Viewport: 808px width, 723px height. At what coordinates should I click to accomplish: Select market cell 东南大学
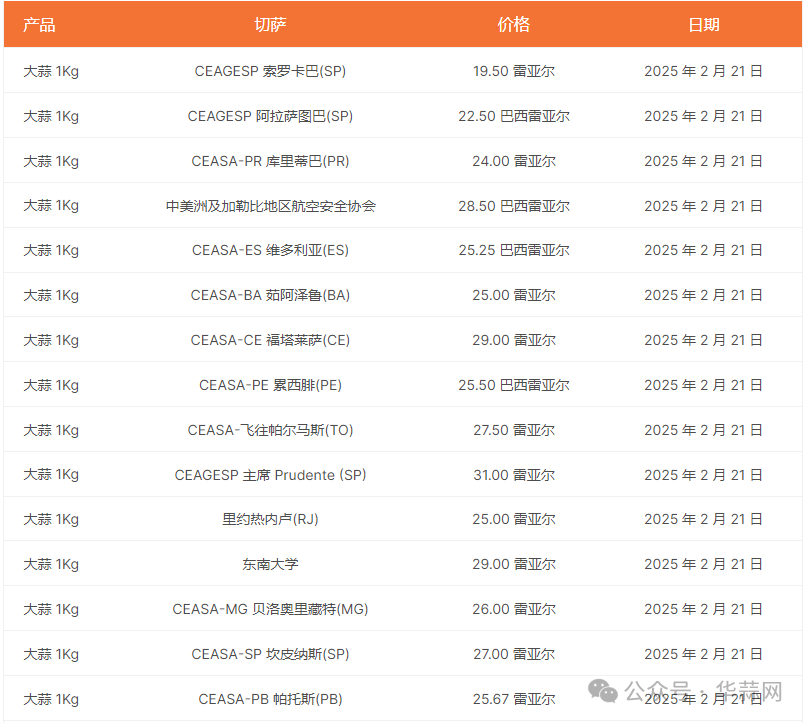[270, 564]
